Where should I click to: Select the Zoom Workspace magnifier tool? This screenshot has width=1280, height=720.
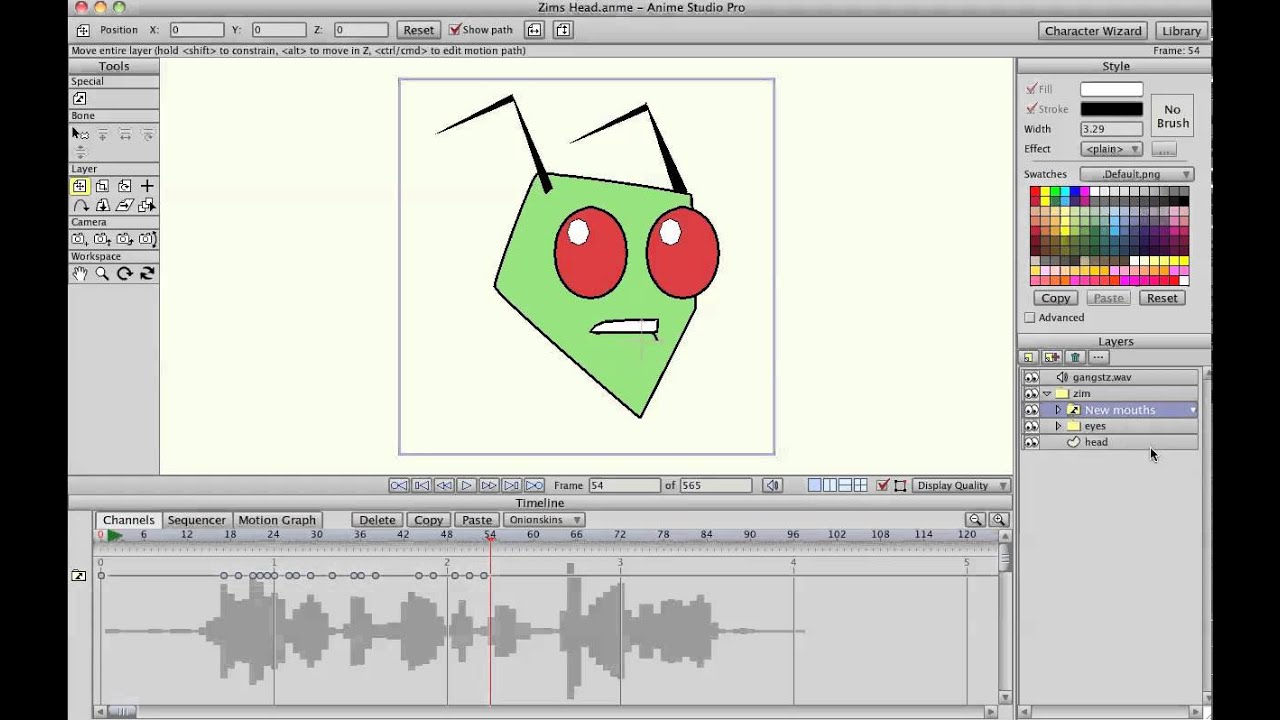[x=102, y=273]
